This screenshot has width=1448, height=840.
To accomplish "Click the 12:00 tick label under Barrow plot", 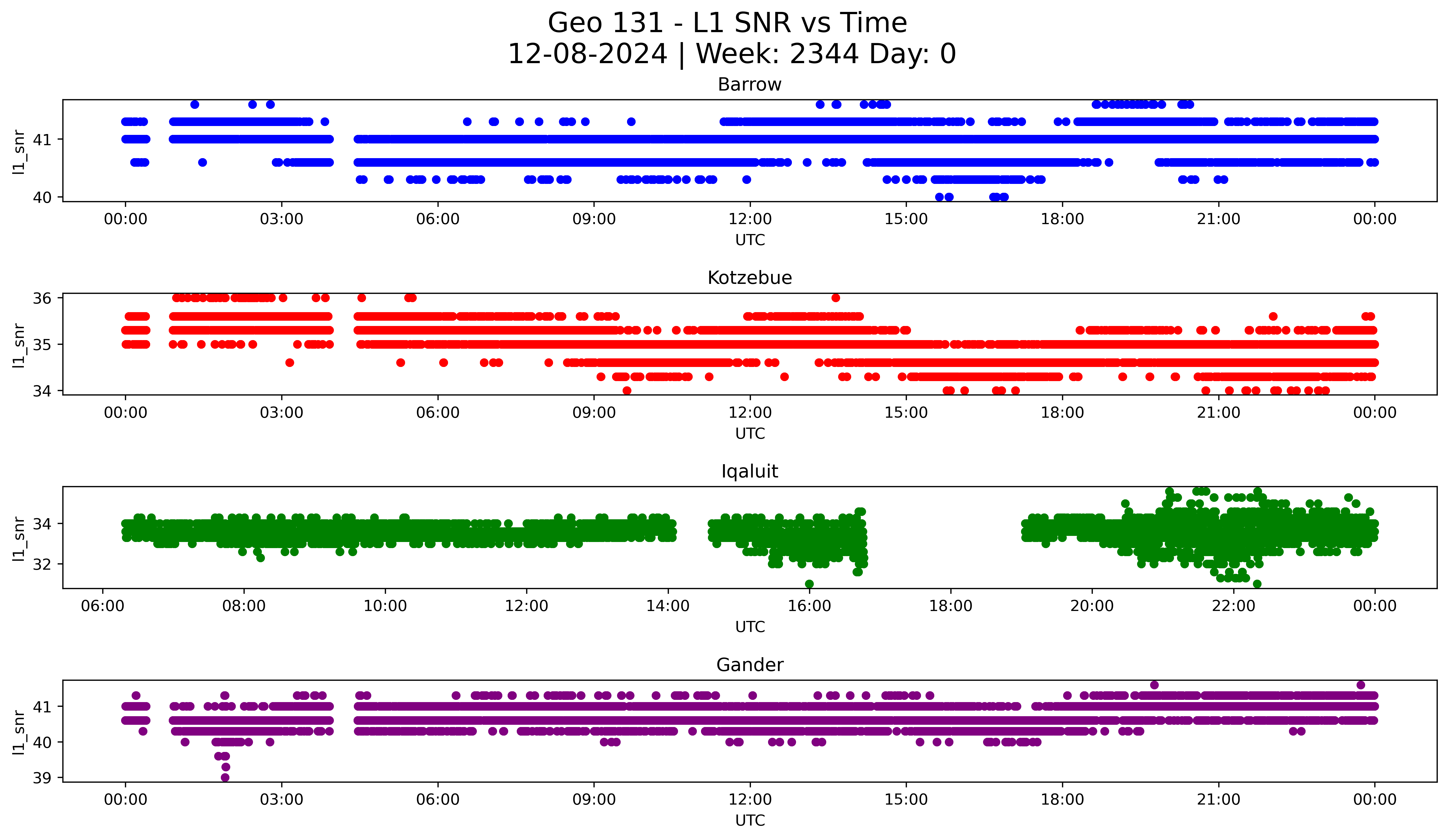I will coord(750,219).
